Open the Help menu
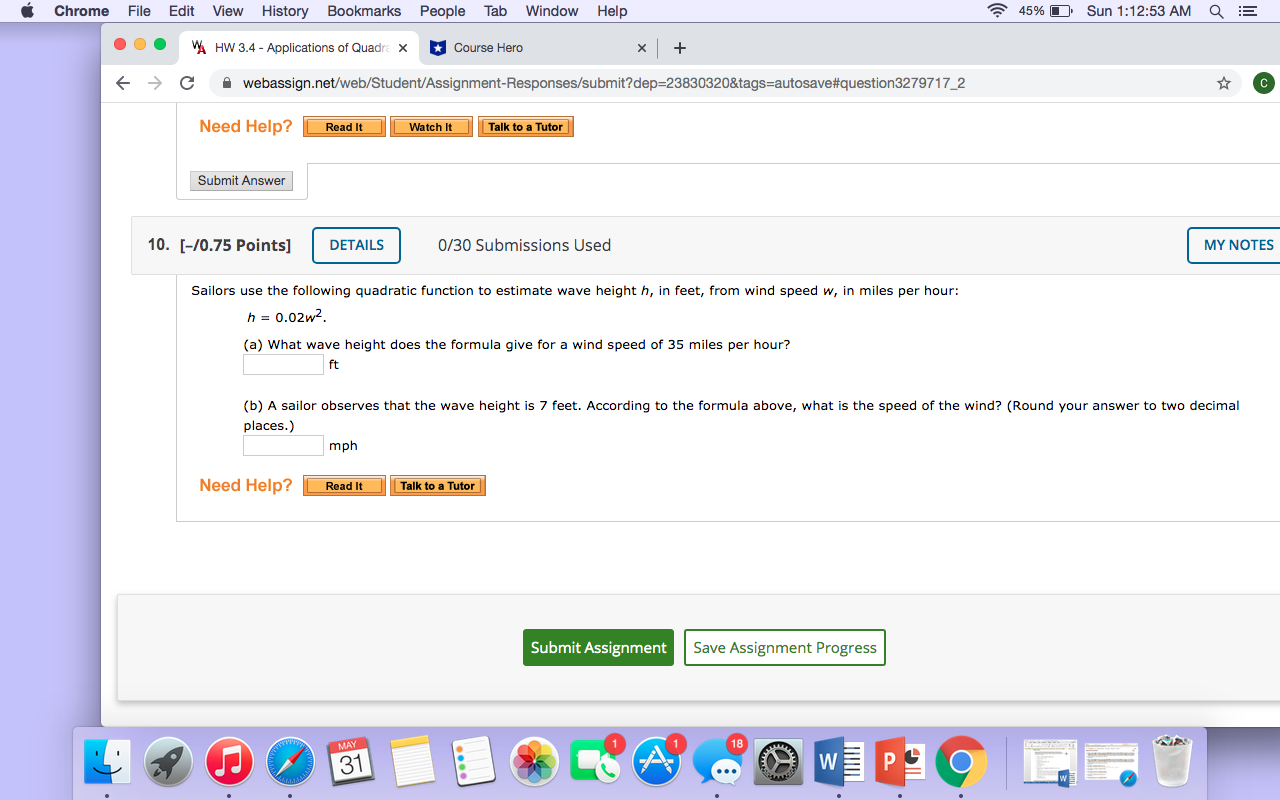1280x800 pixels. [x=612, y=11]
